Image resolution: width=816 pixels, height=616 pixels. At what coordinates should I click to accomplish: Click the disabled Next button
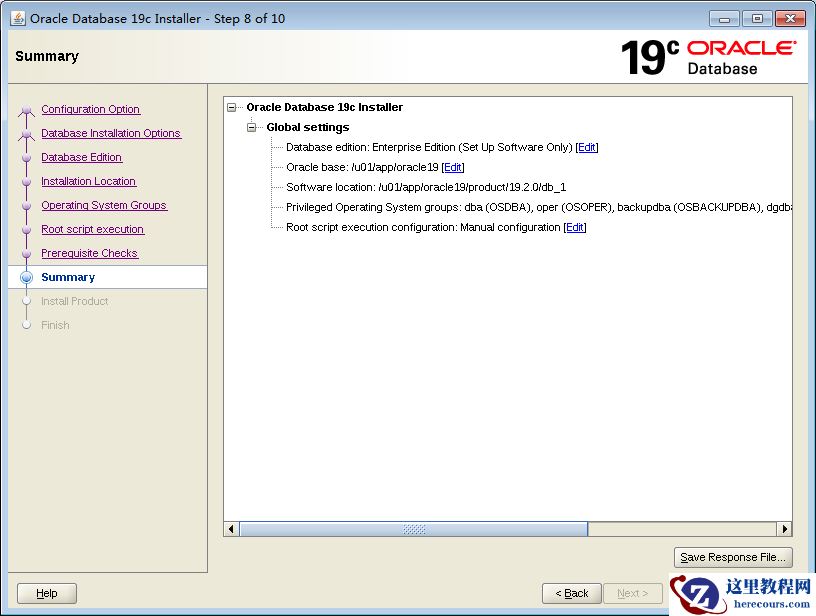(633, 593)
